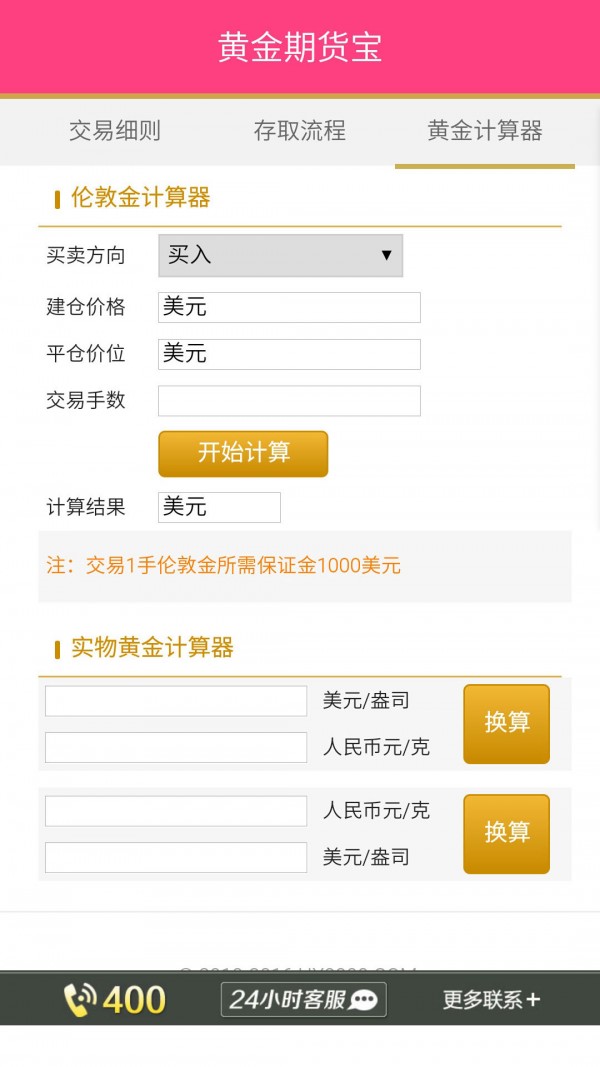Tap the second 换算 conversion button

(506, 833)
